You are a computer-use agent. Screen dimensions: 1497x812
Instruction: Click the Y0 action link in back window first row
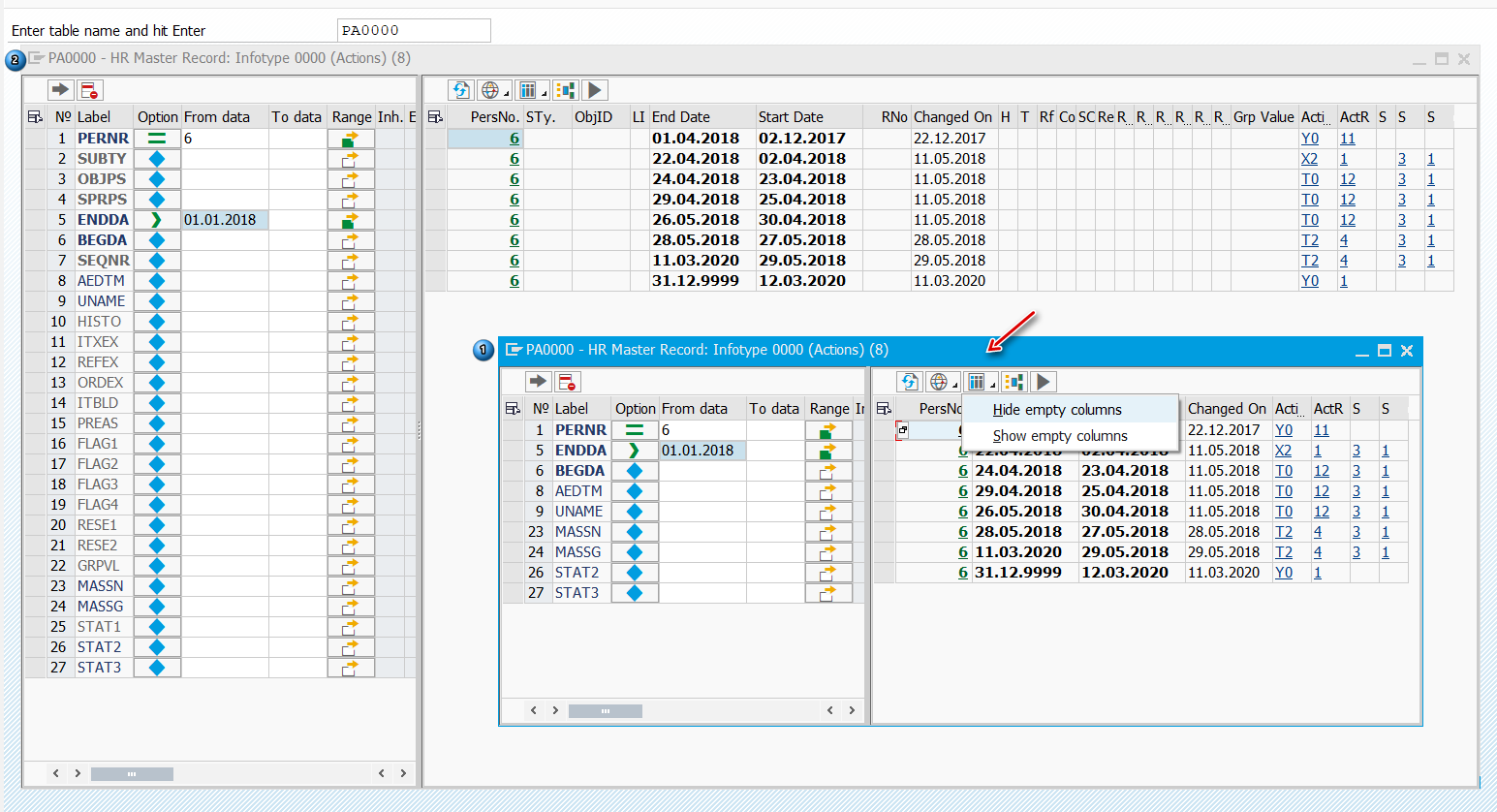pos(1310,139)
